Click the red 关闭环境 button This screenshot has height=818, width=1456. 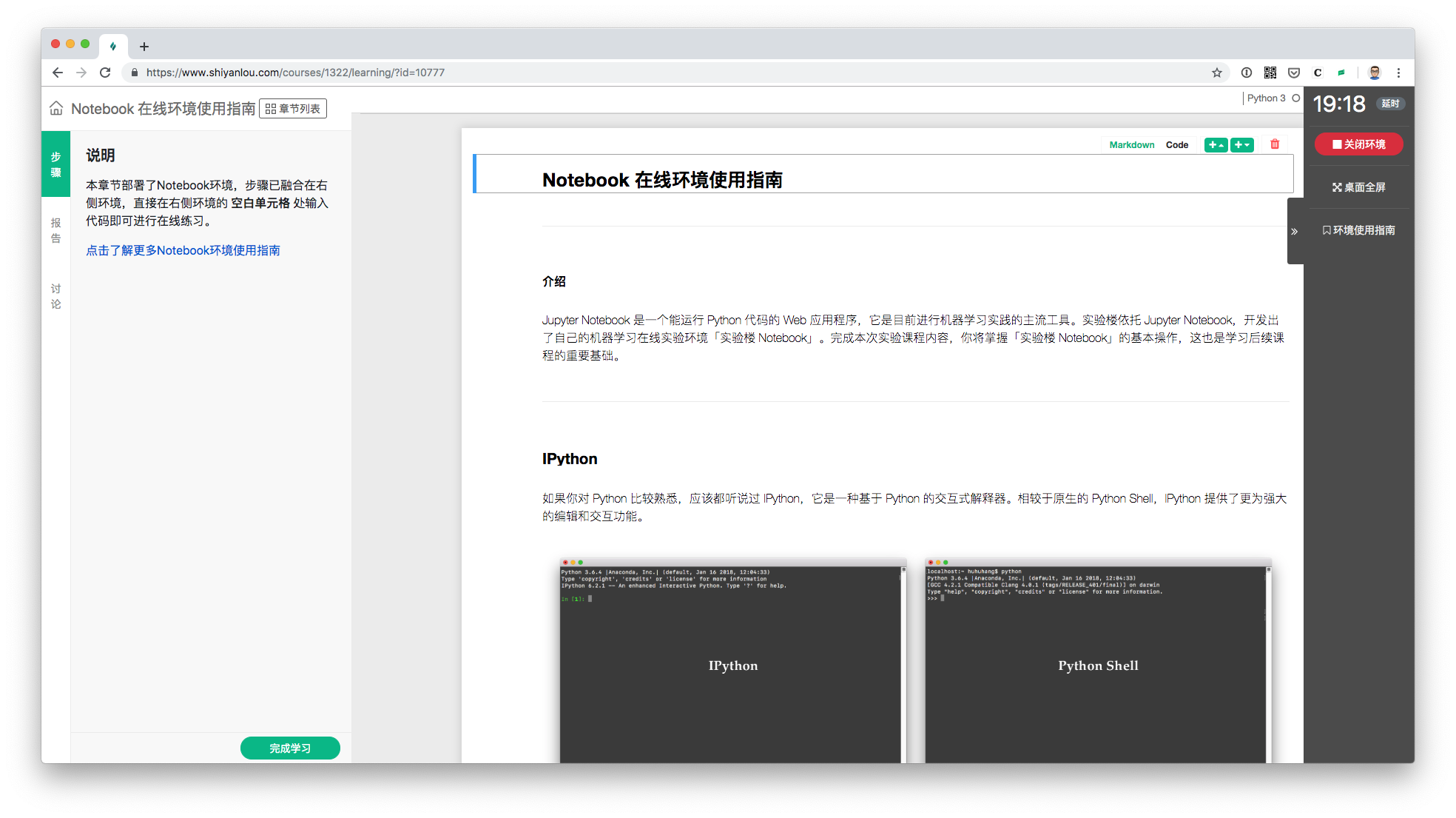[x=1358, y=144]
